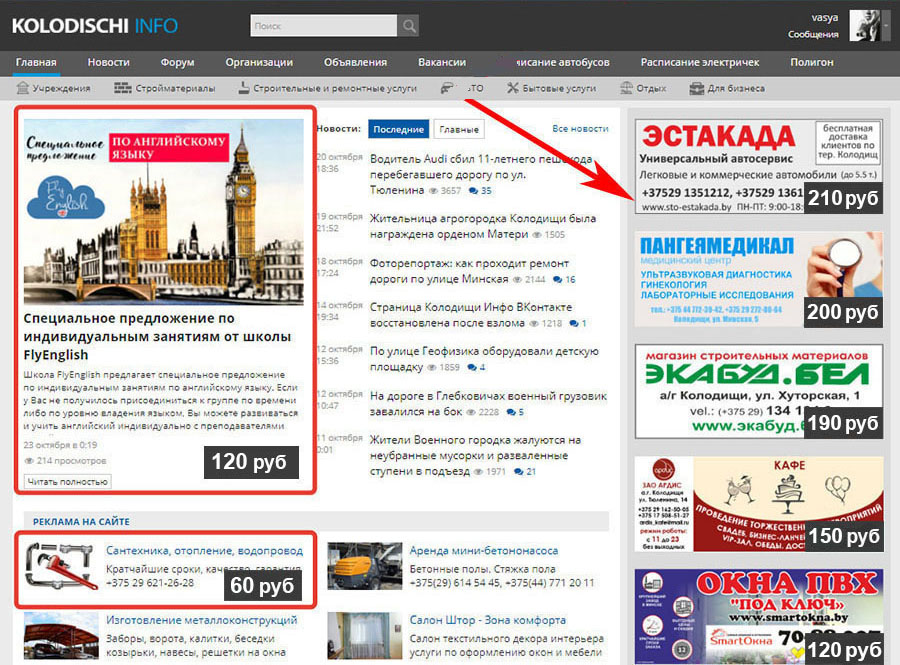The image size is (900, 665).
Task: Click the Стройматериалы bricks icon
Action: click(122, 88)
